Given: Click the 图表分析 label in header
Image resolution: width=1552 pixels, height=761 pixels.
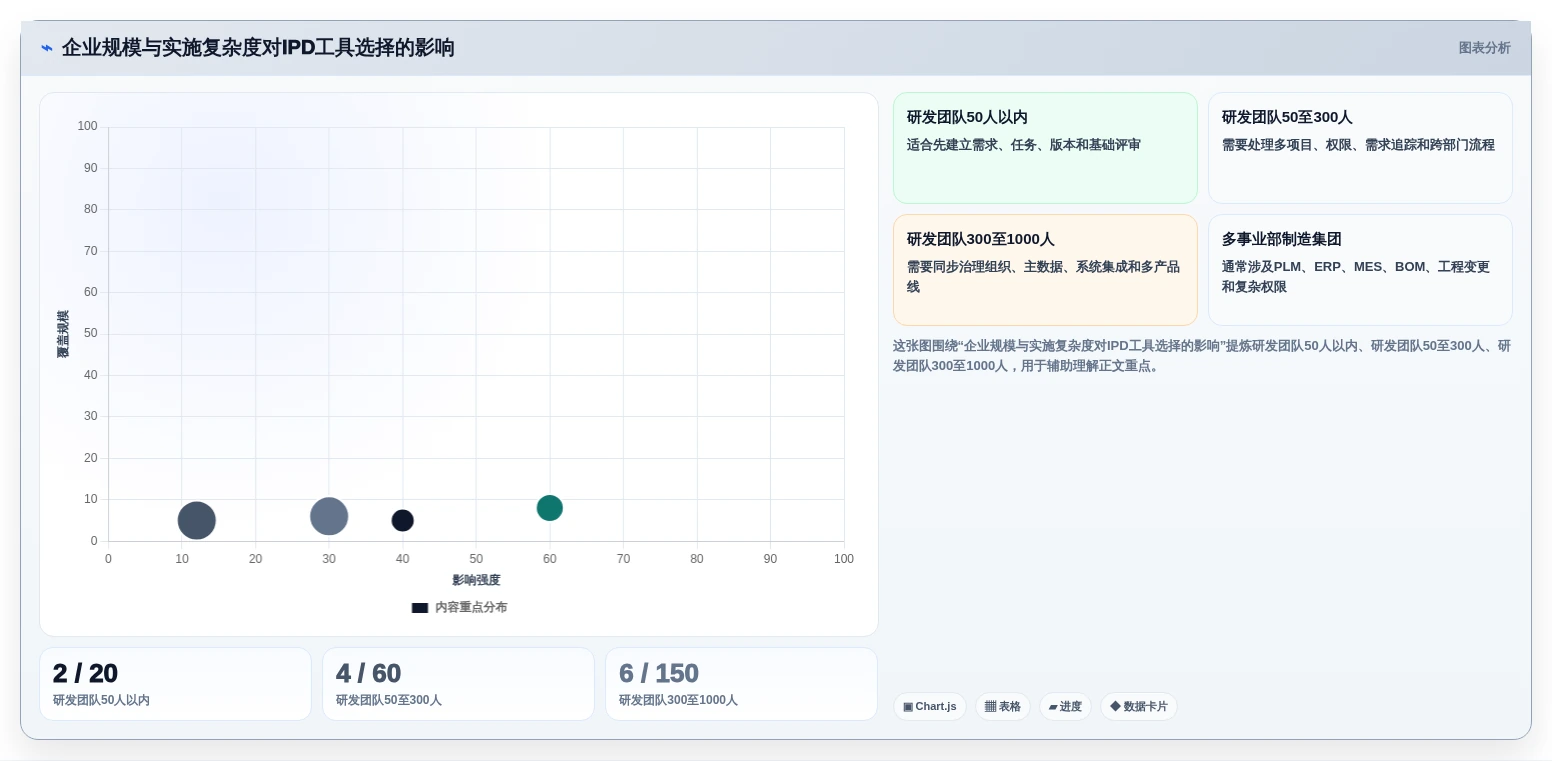Looking at the screenshot, I should [x=1484, y=48].
